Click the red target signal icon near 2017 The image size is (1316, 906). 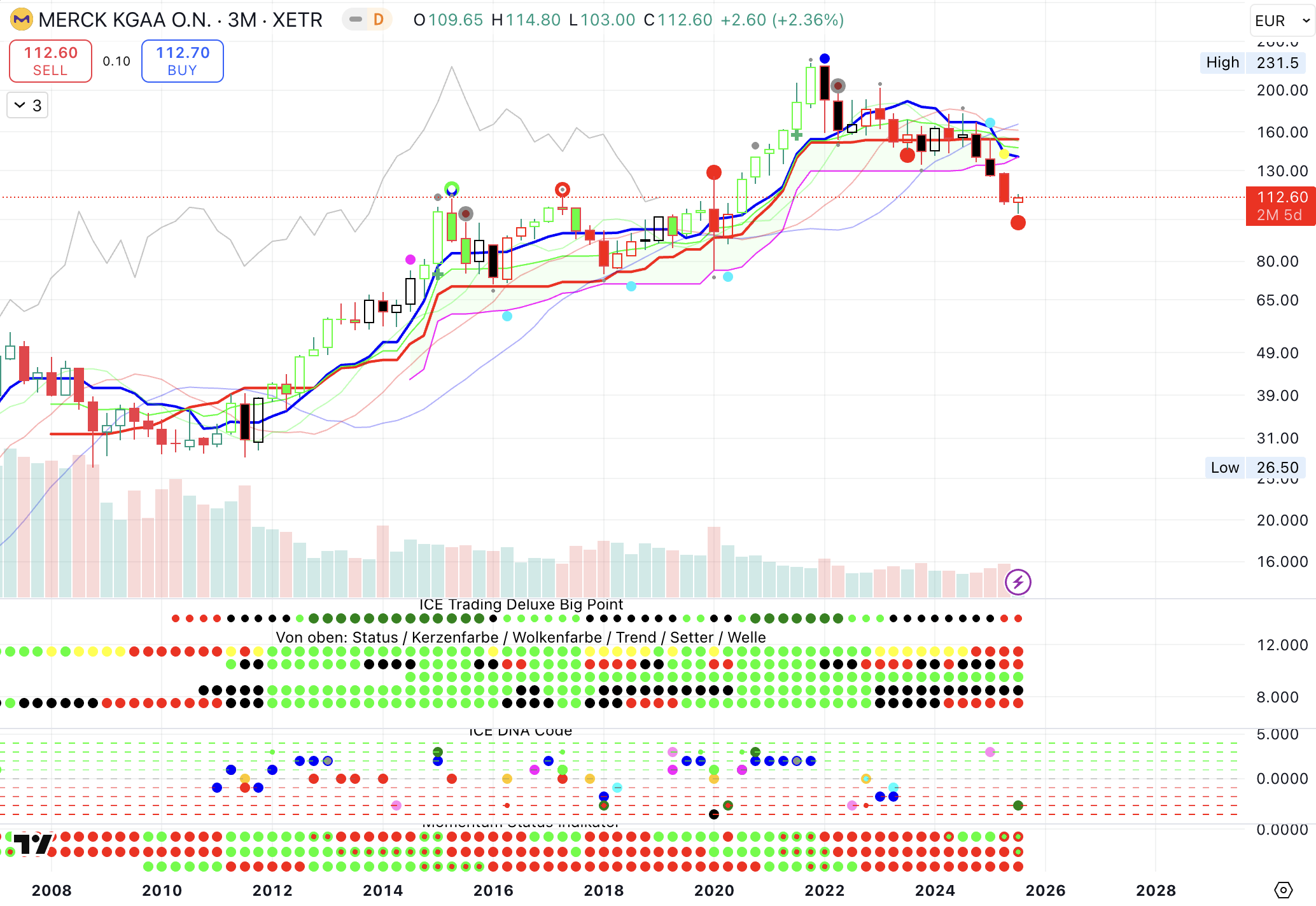pyautogui.click(x=562, y=190)
